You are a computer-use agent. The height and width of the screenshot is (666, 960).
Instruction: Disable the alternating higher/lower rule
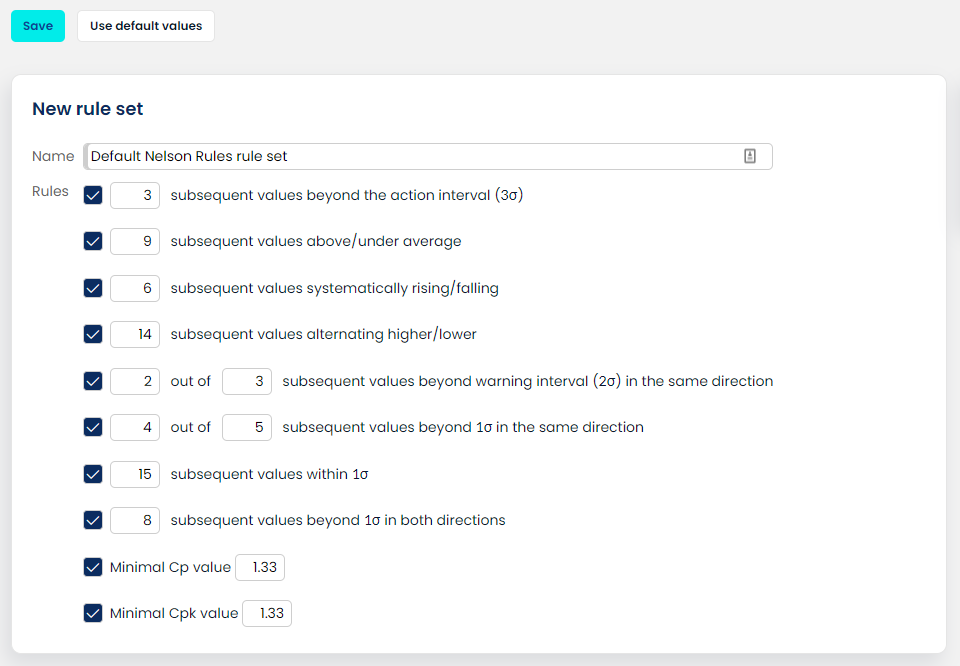pyautogui.click(x=93, y=334)
